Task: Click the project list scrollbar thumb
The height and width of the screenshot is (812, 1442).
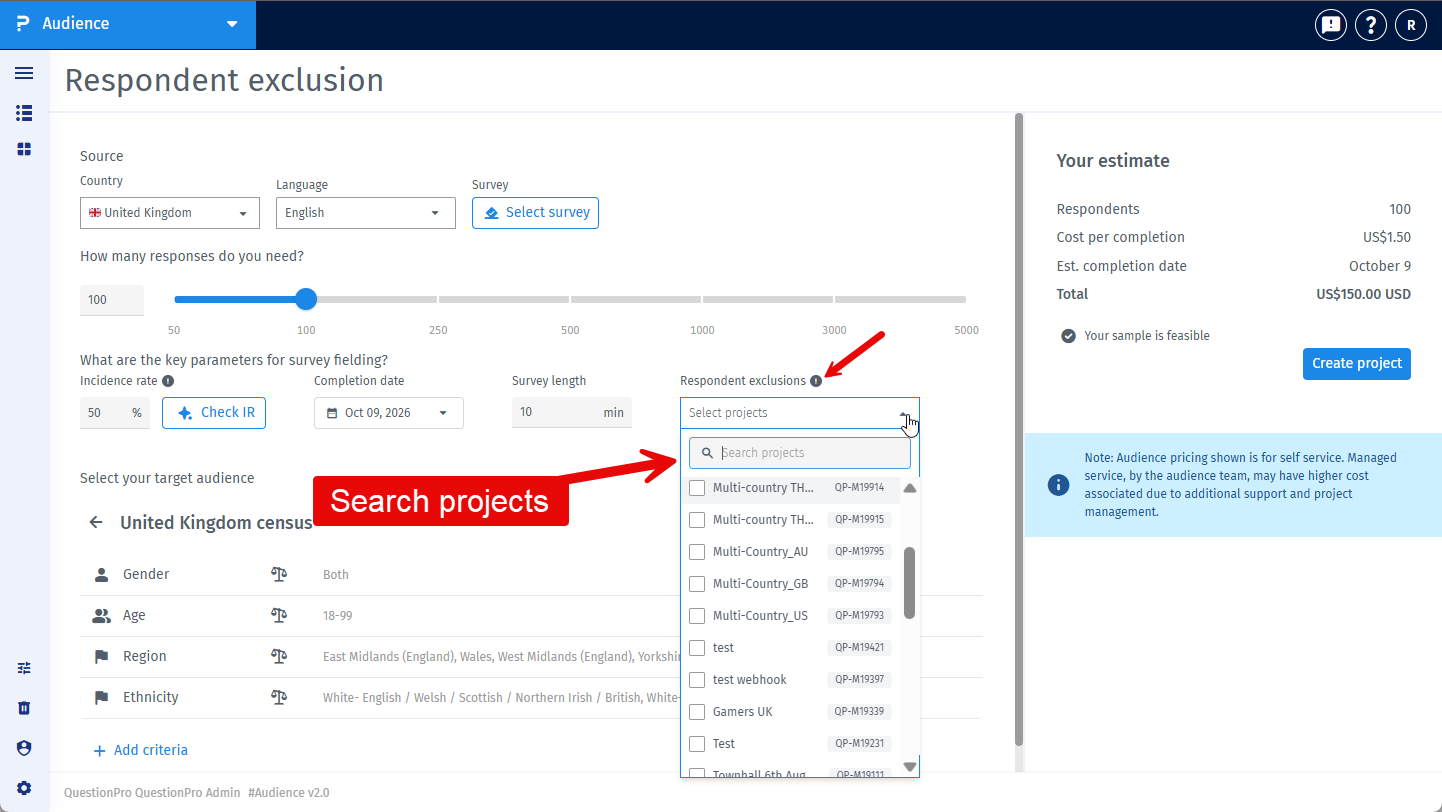Action: tap(910, 583)
